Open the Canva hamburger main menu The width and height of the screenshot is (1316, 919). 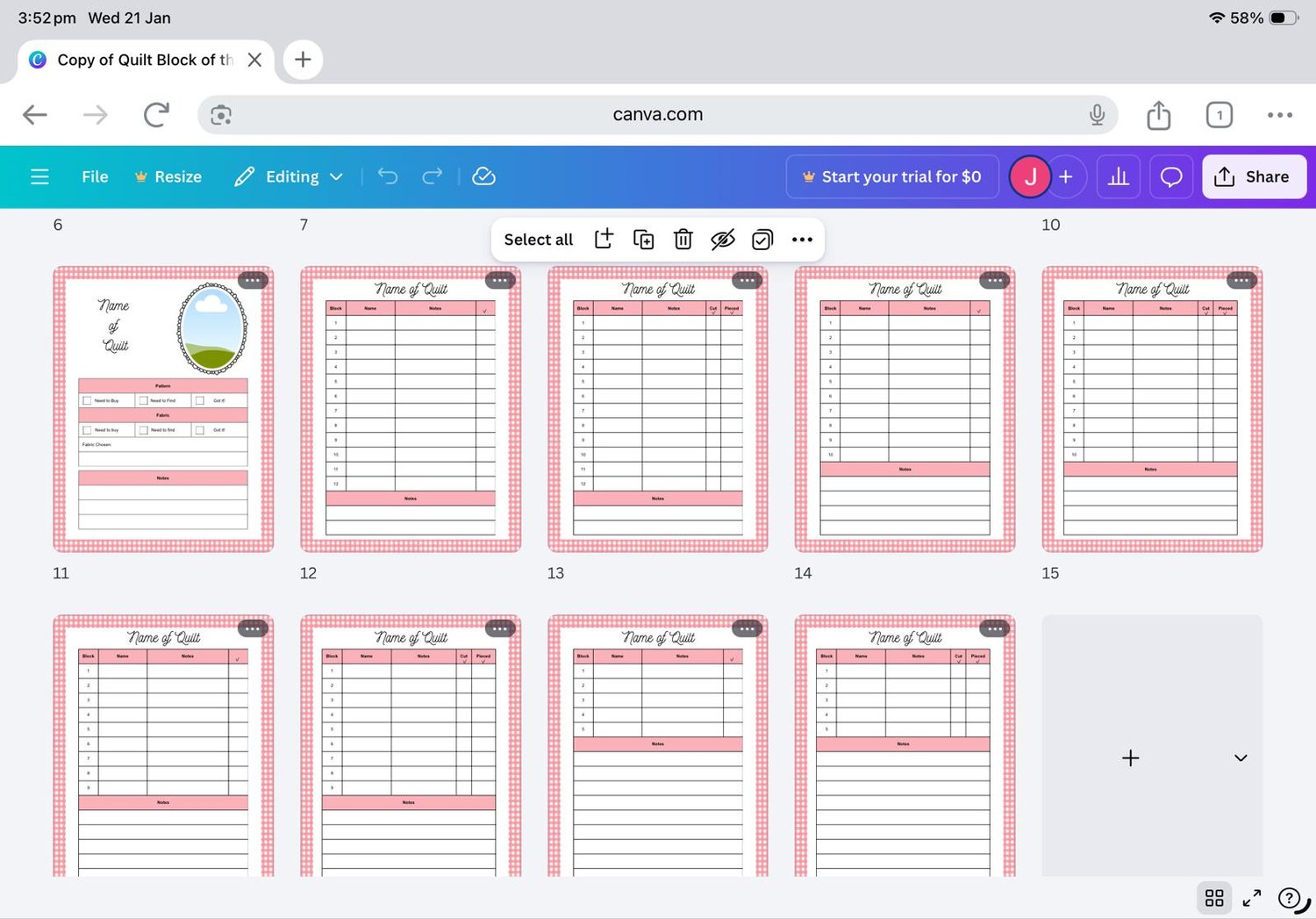(39, 176)
